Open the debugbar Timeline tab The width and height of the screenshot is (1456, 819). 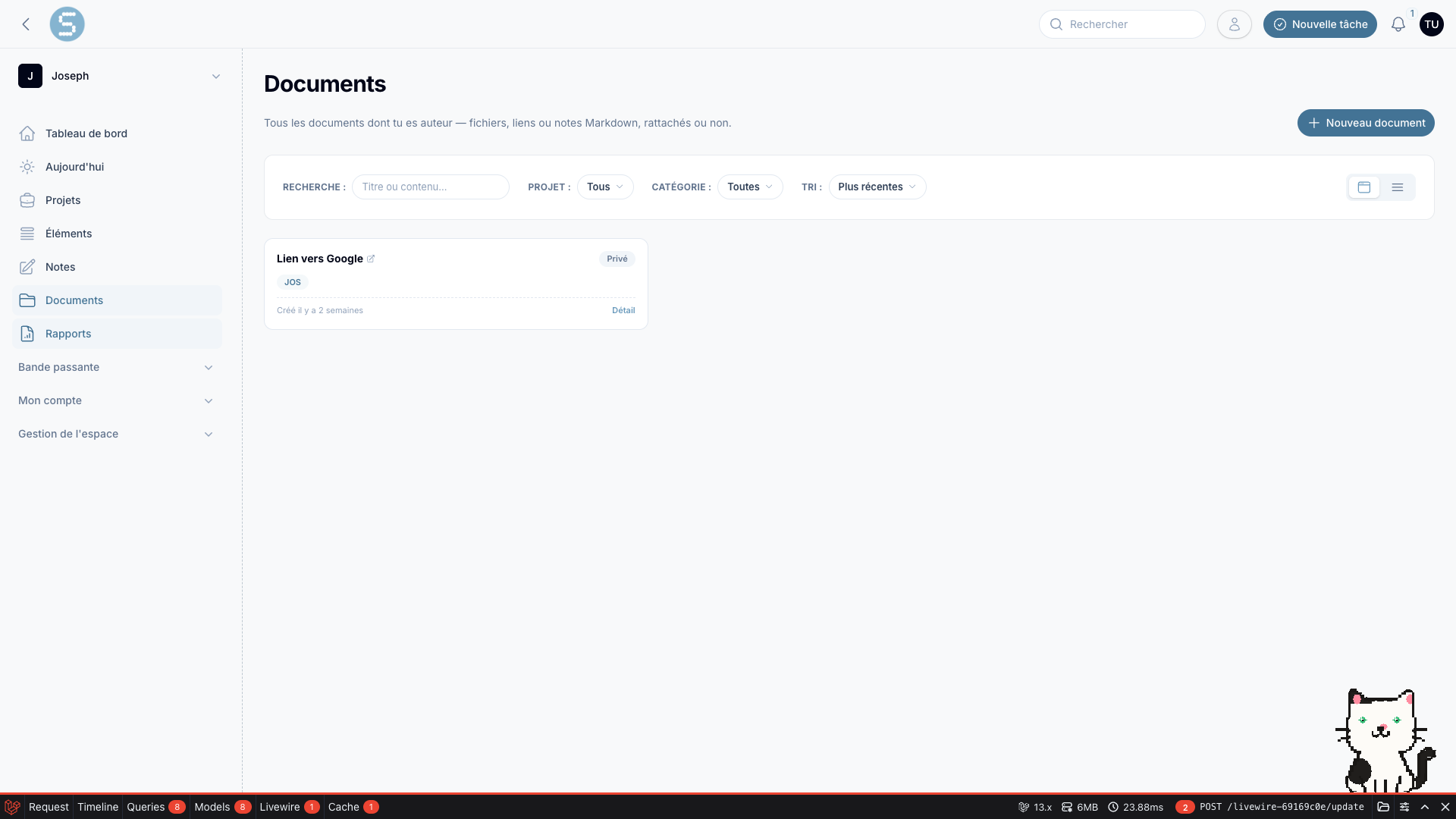[x=98, y=807]
